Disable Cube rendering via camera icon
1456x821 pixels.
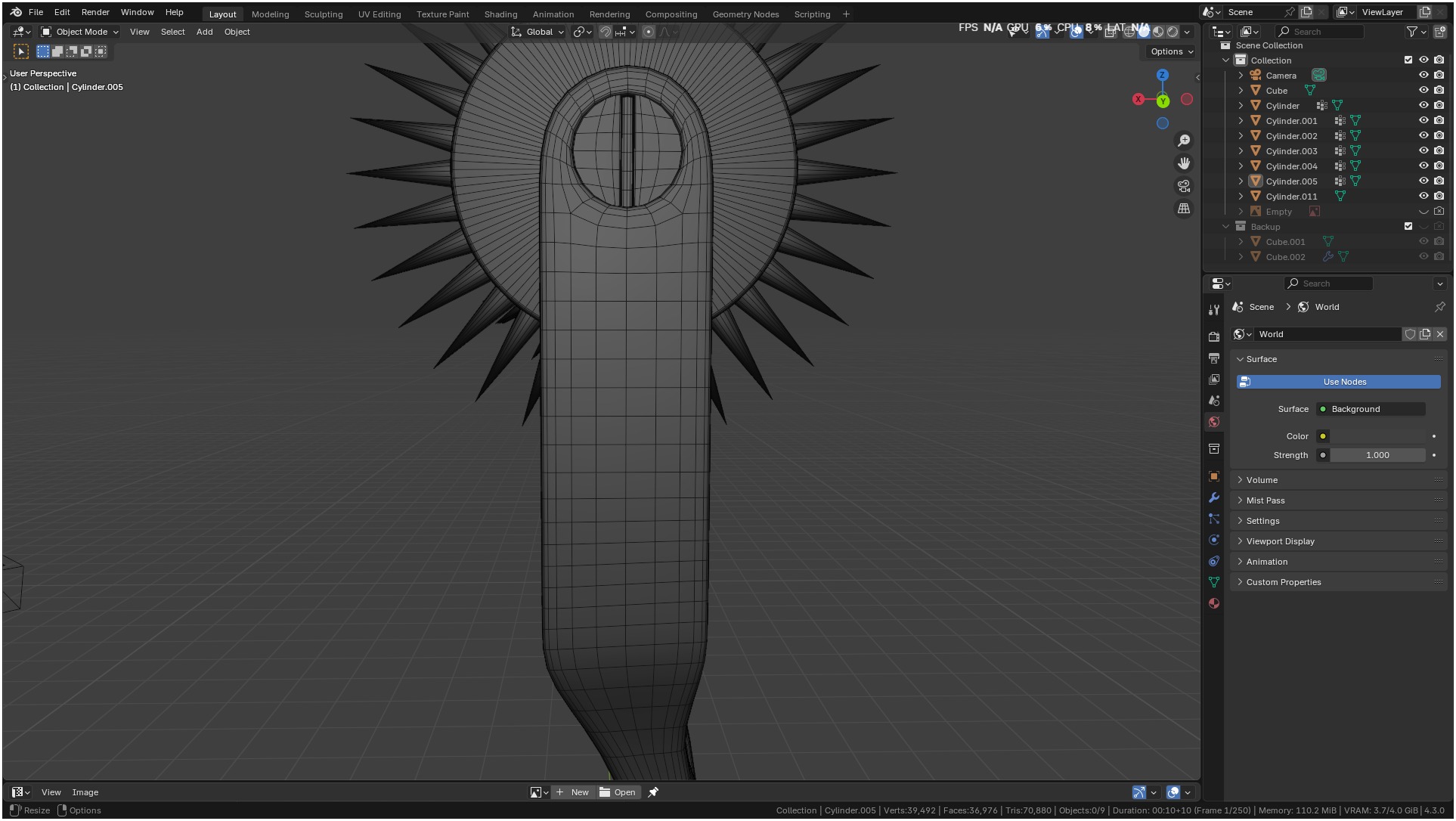[x=1439, y=91]
